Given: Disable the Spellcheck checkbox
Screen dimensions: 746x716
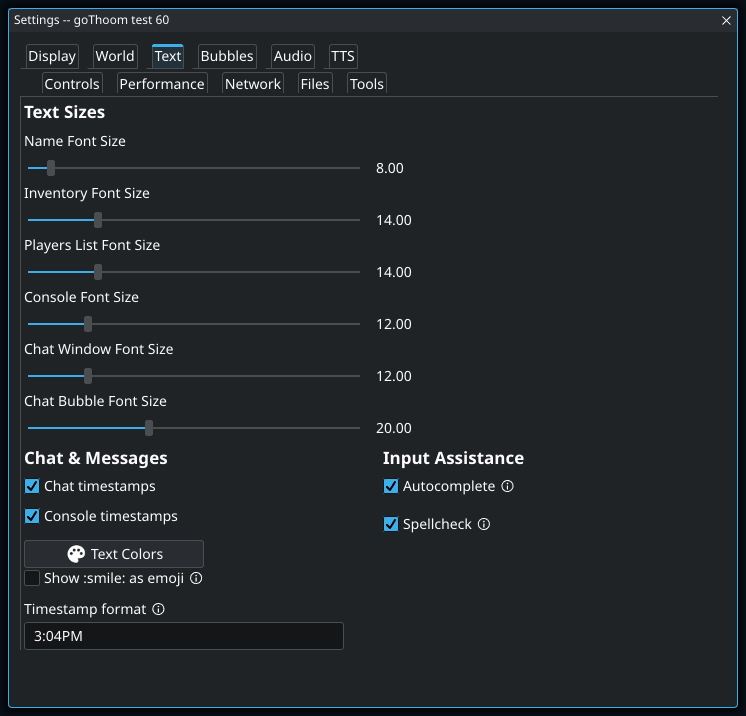Looking at the screenshot, I should pyautogui.click(x=391, y=524).
